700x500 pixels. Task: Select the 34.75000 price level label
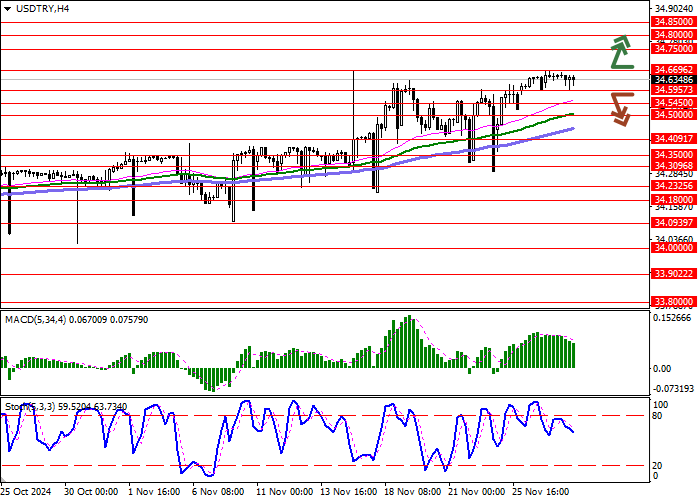point(674,49)
